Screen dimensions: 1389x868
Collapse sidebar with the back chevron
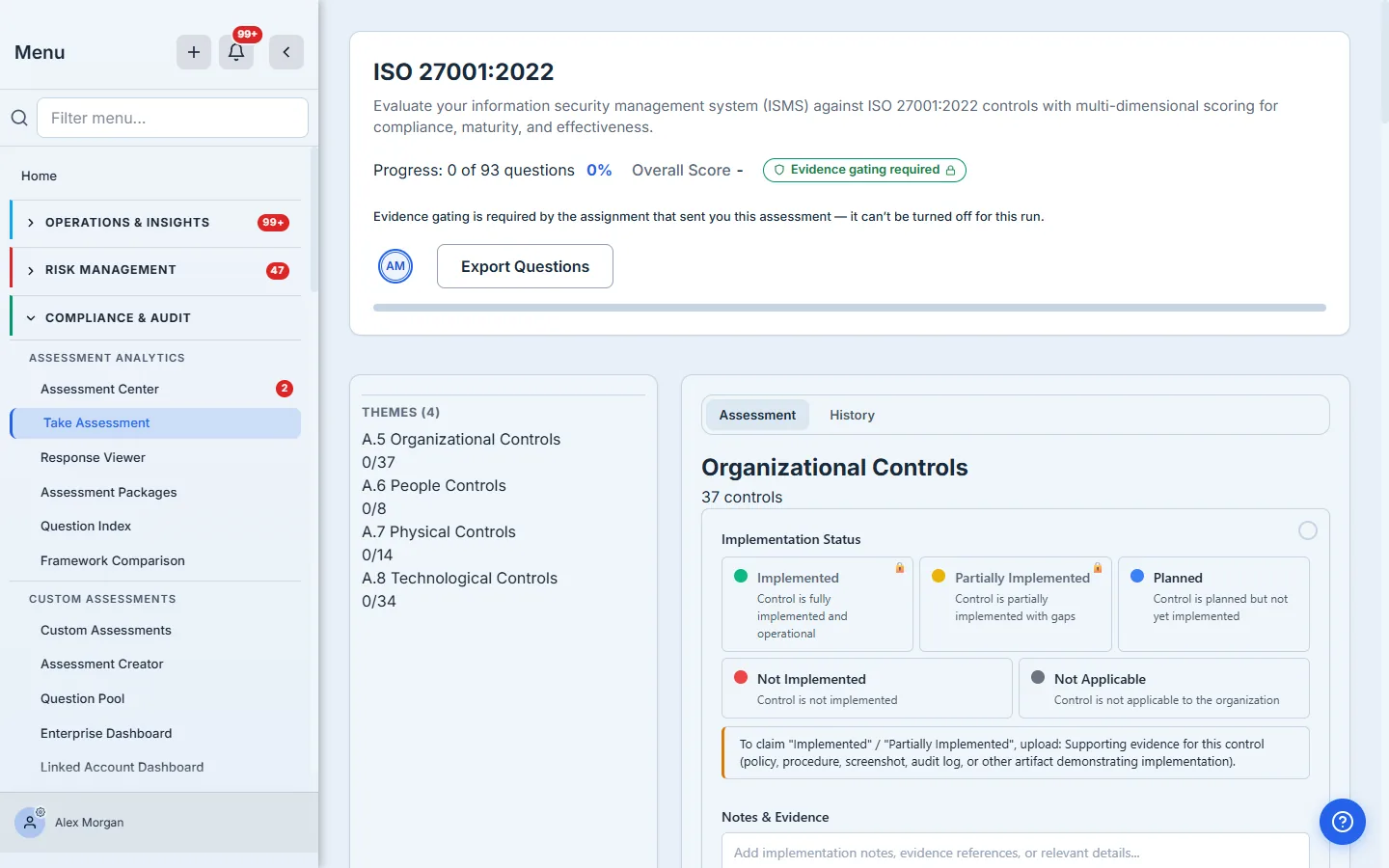tap(286, 52)
